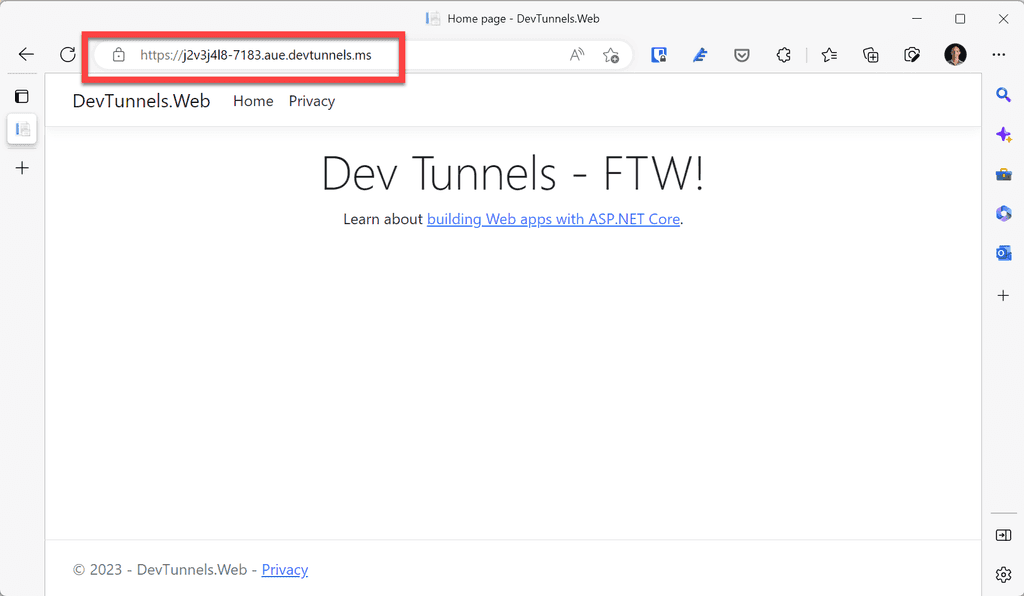Viewport: 1024px width, 596px height.
Task: Click the user profile avatar
Action: 955,55
